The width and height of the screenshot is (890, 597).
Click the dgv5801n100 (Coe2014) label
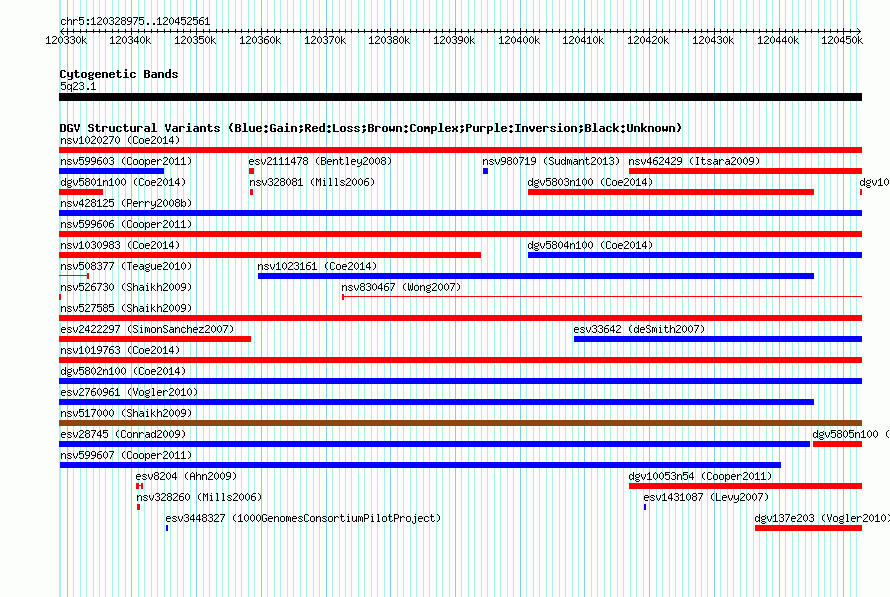coord(123,182)
